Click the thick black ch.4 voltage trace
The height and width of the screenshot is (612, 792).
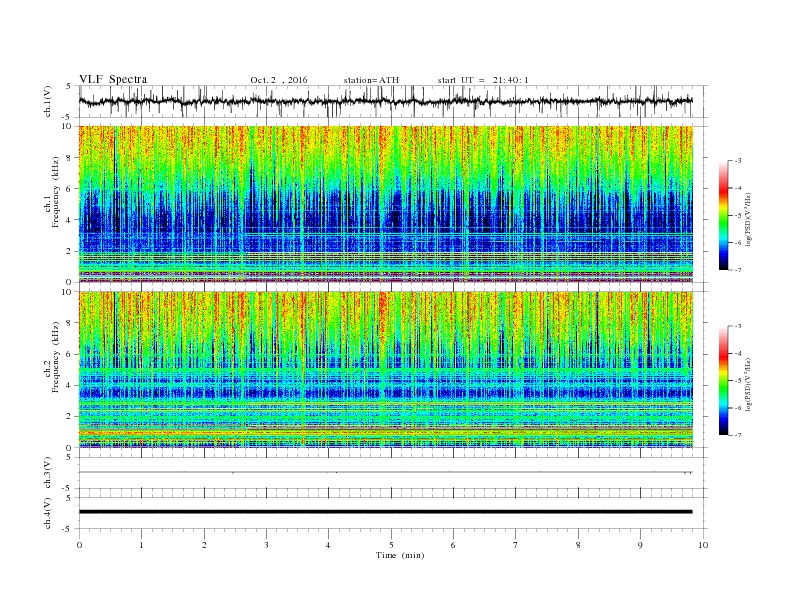pyautogui.click(x=385, y=512)
